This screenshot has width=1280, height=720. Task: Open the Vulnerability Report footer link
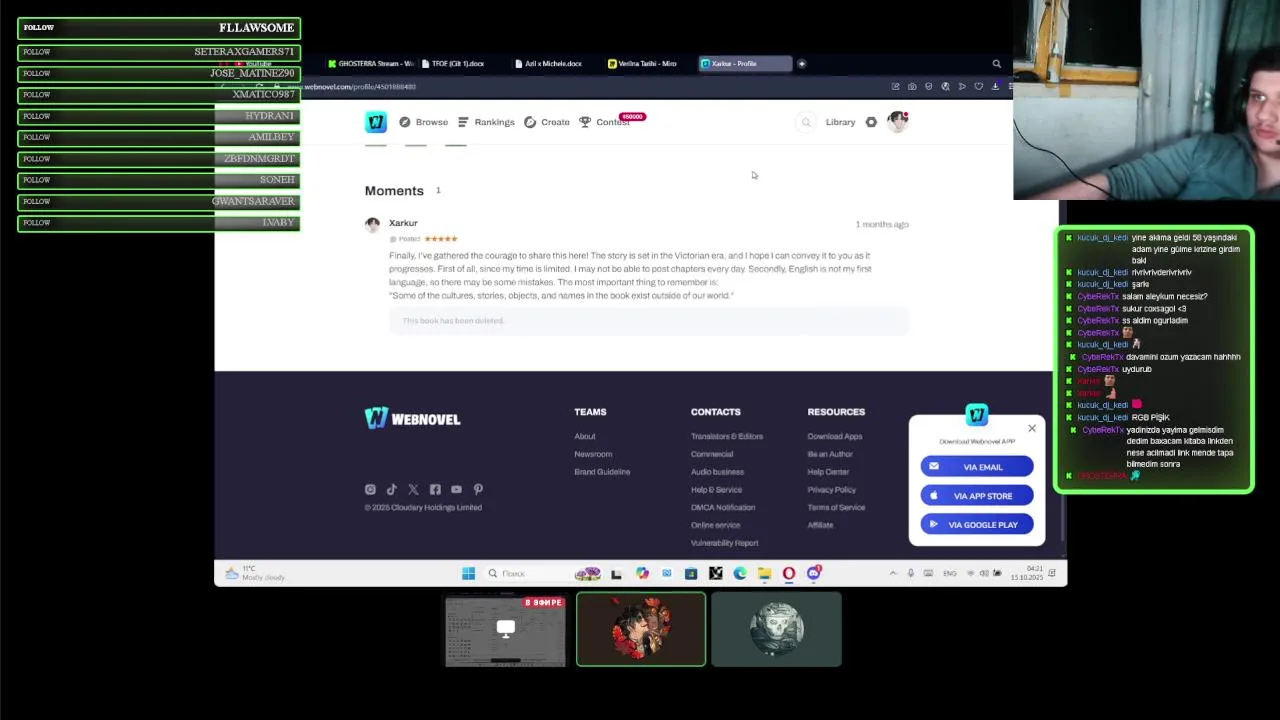(x=724, y=543)
